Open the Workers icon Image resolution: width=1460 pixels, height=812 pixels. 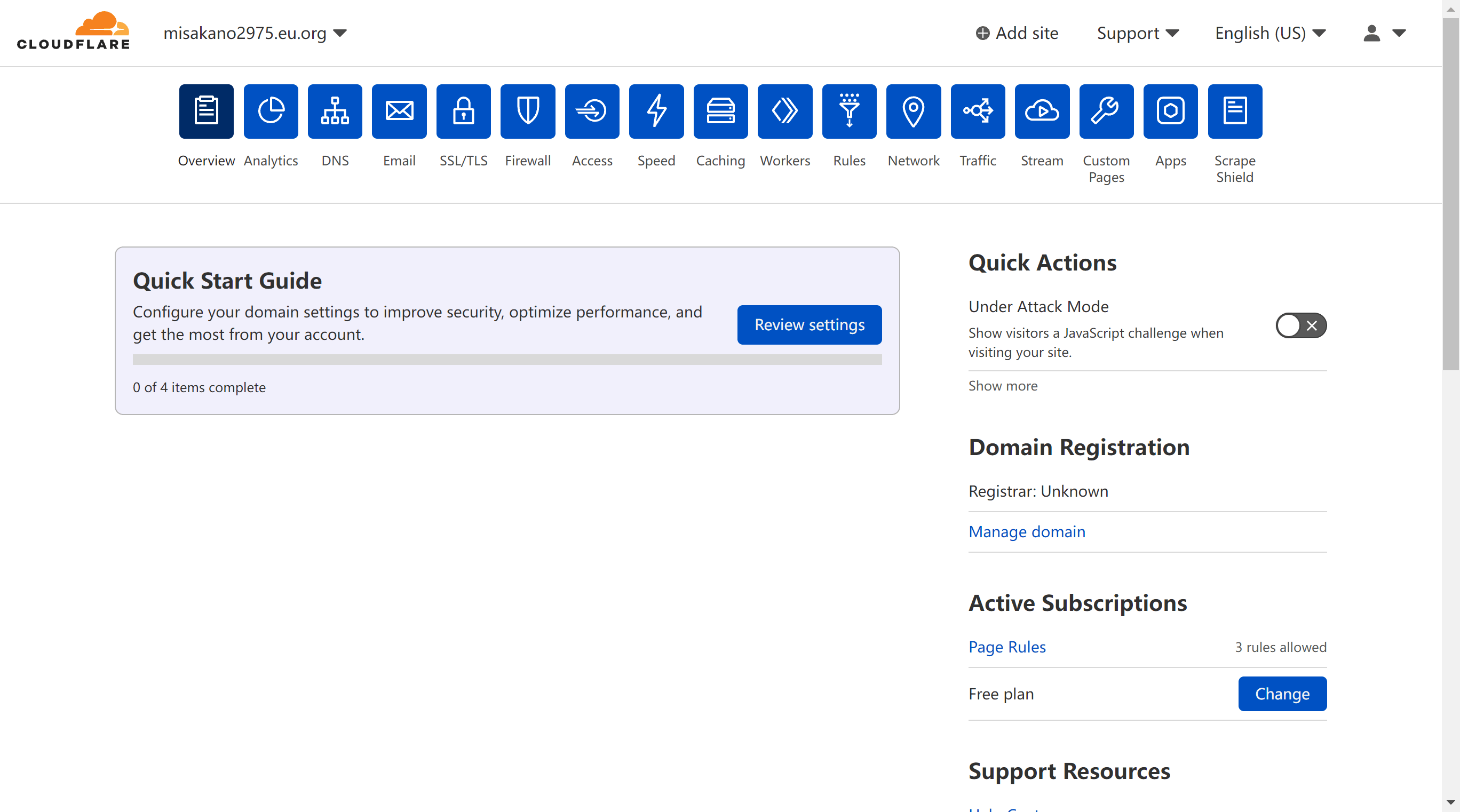(784, 111)
